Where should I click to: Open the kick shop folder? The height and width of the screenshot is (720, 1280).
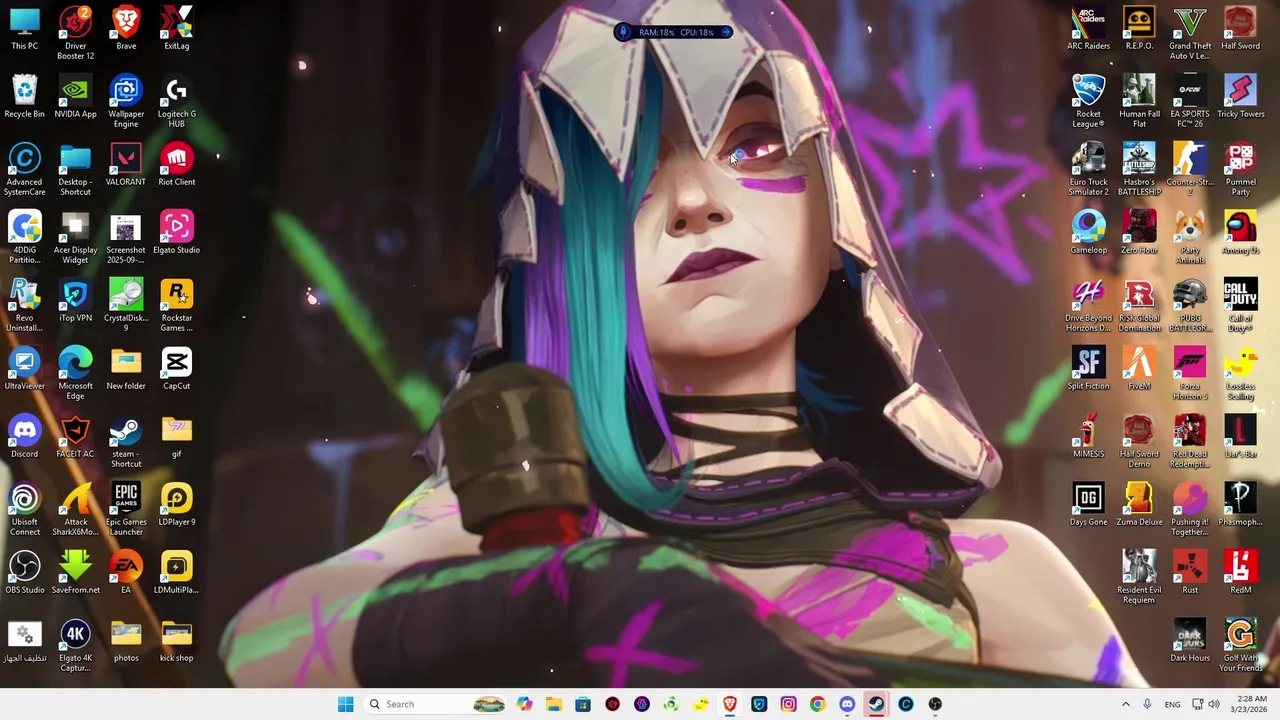[x=176, y=640]
